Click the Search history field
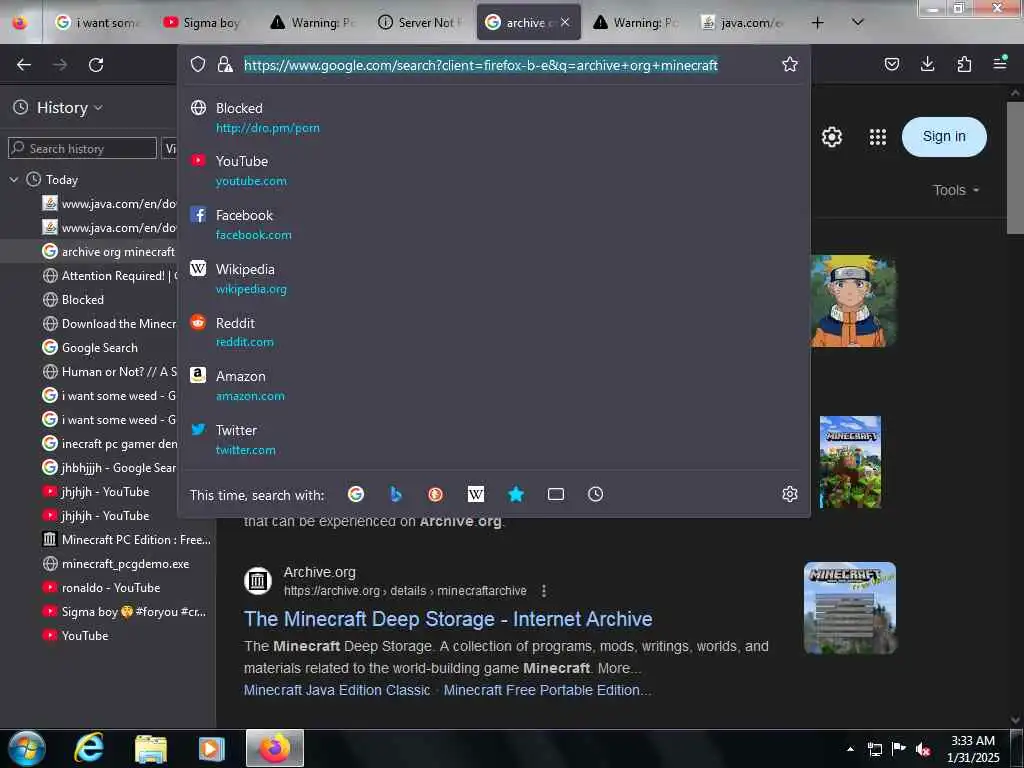 [82, 148]
